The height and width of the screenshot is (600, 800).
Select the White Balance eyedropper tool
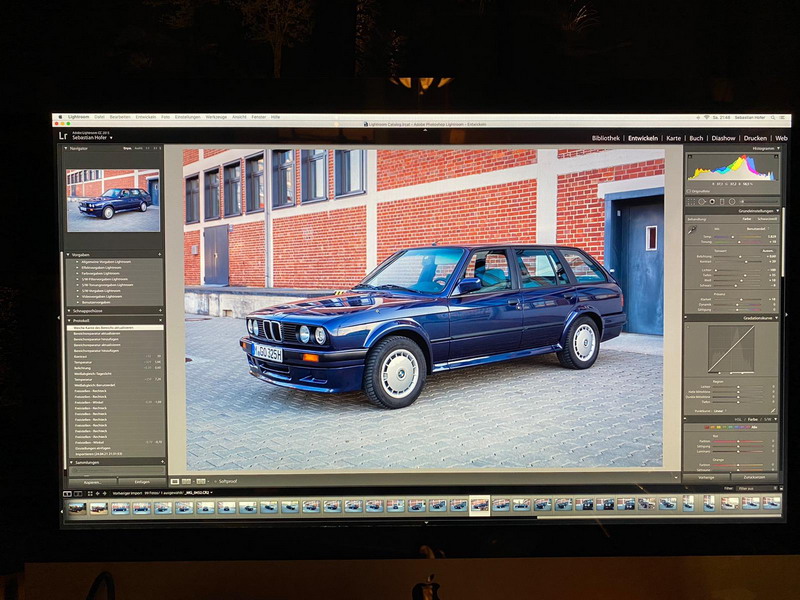(692, 229)
